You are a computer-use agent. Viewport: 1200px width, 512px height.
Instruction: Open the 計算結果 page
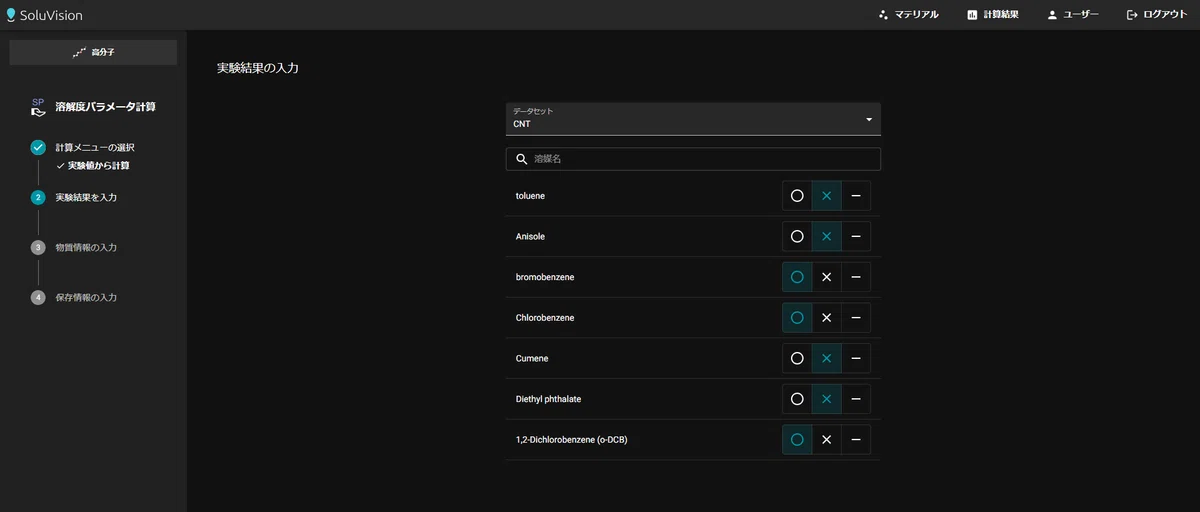[993, 15]
